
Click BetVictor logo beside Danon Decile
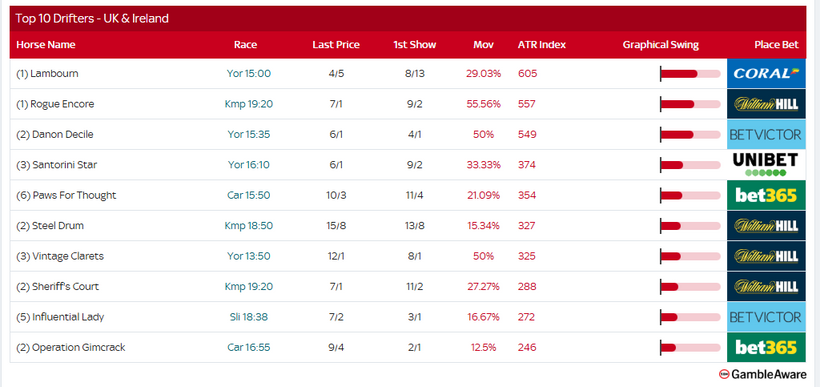tap(766, 134)
